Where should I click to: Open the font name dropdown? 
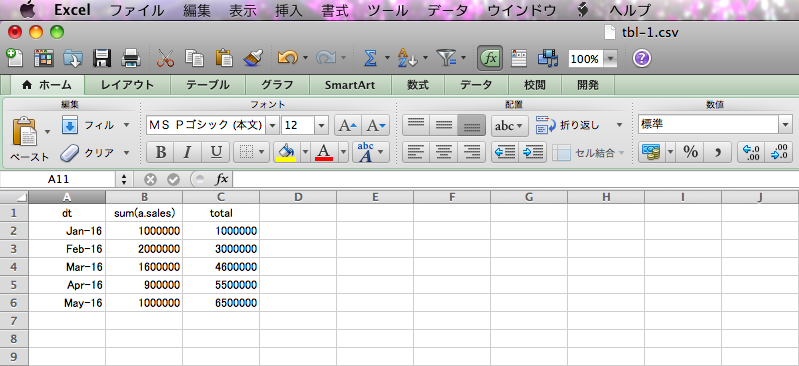(x=273, y=125)
